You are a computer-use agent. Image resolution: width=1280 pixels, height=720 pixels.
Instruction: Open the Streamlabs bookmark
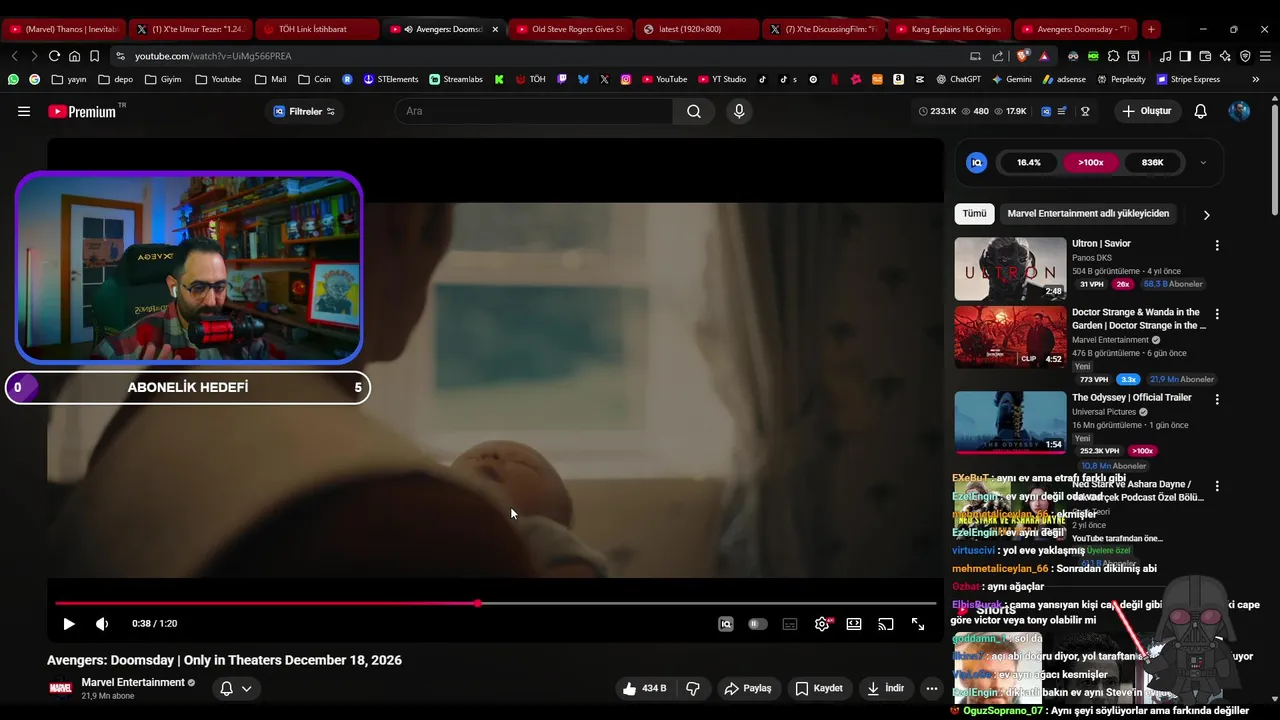click(x=456, y=79)
